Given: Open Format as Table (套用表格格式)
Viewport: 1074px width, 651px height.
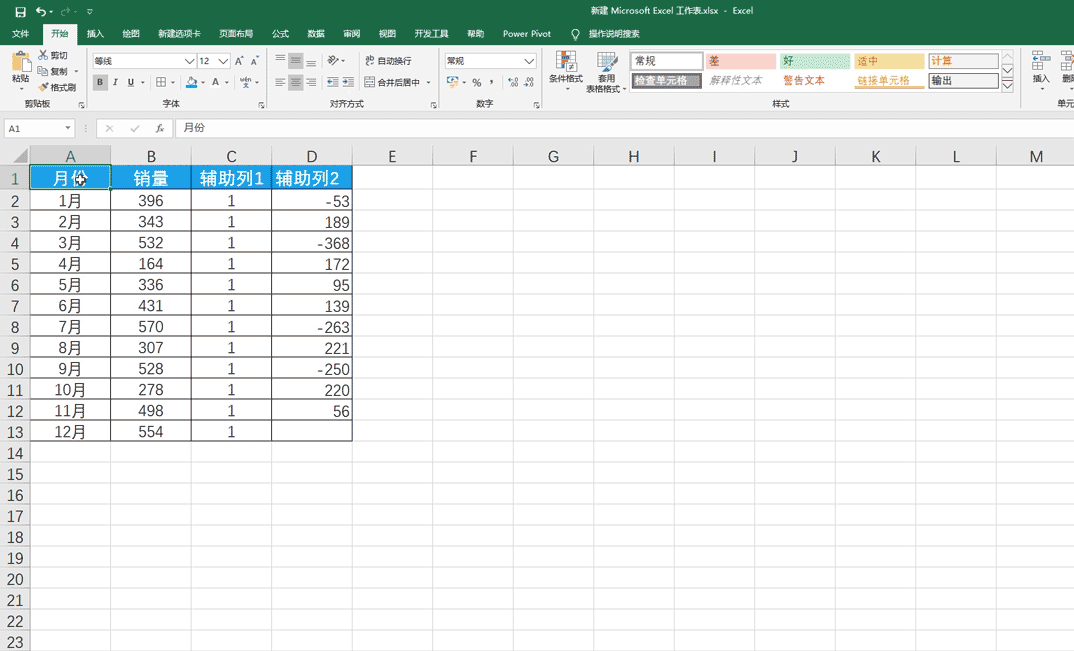Looking at the screenshot, I should point(606,71).
